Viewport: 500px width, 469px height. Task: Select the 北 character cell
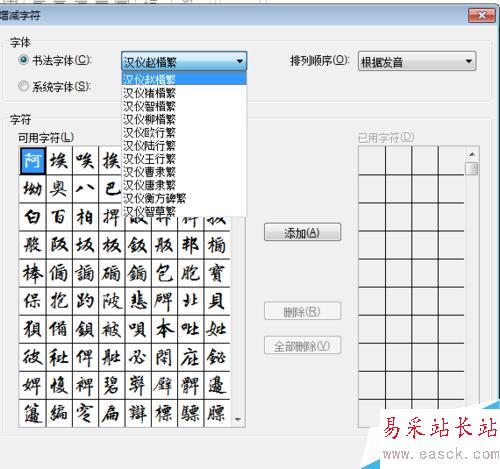[x=191, y=301]
